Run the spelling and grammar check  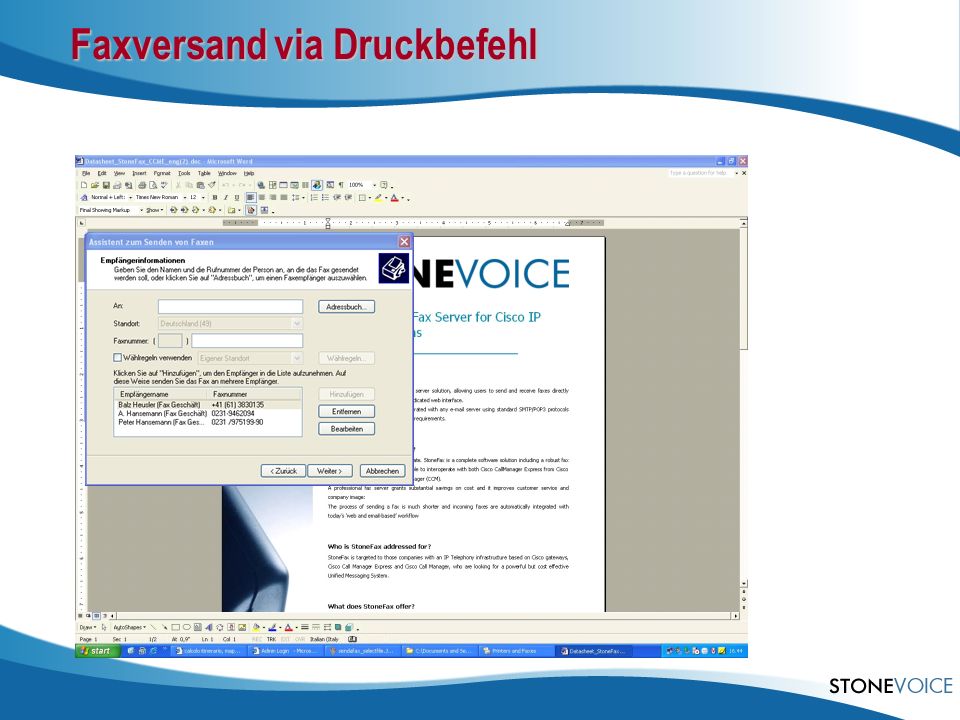click(163, 185)
